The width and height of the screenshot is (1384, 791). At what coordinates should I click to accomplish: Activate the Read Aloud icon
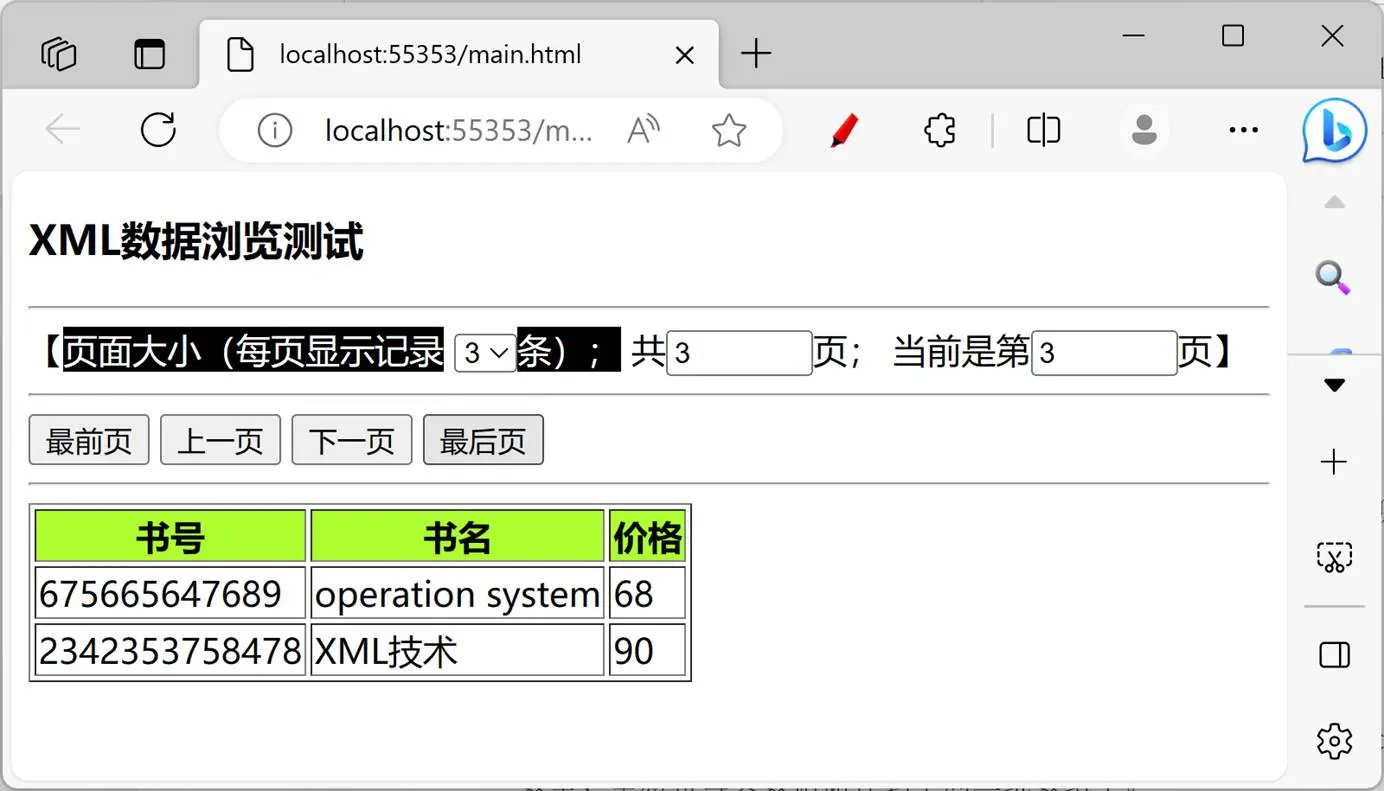643,130
